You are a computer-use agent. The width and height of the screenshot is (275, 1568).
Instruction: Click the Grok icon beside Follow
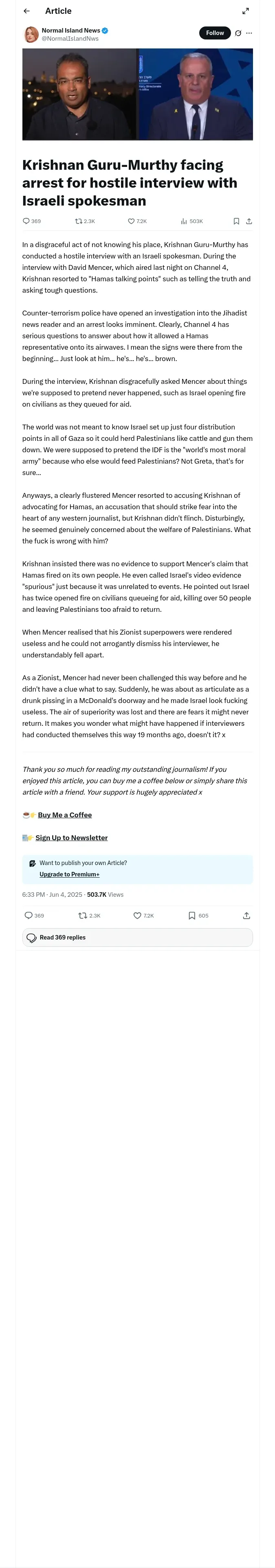coord(238,33)
